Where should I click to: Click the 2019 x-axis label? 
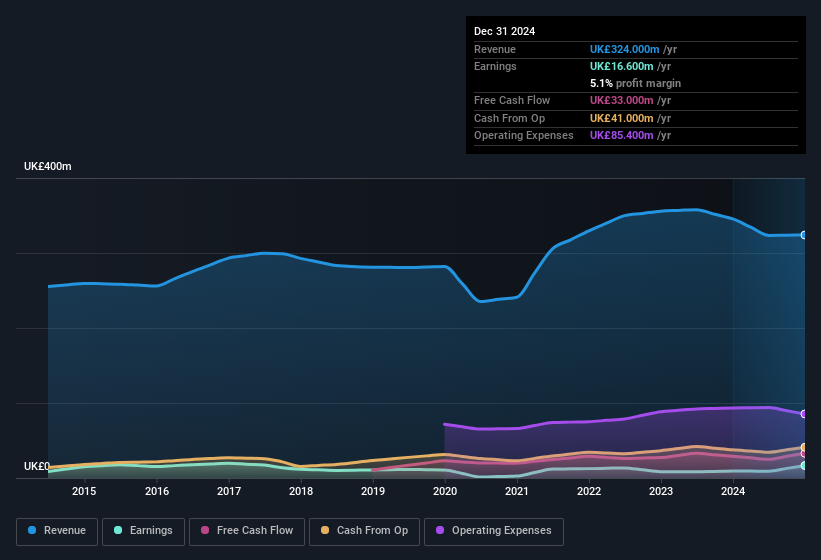tap(373, 491)
